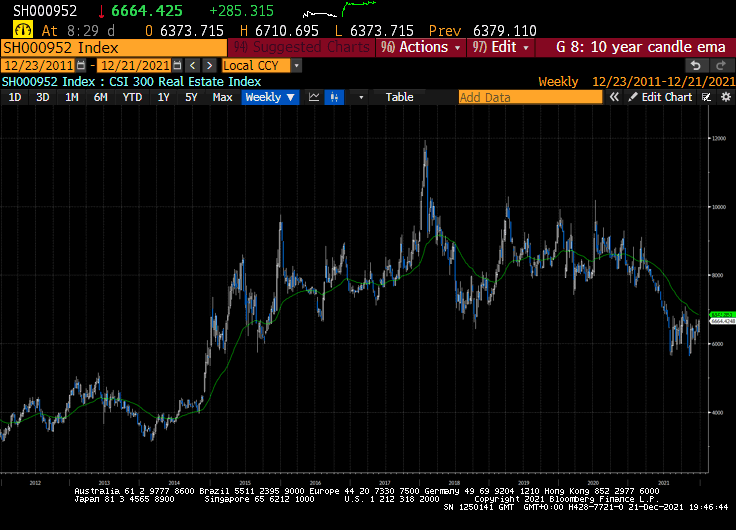Click the intraday sparkline thumbnail
Screen dimensions: 736x530
tap(339, 9)
